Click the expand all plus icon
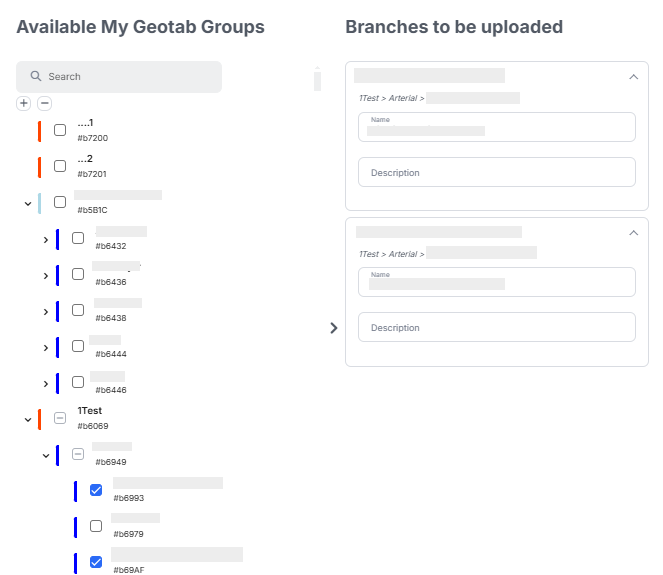Screen dimensions: 663x575 (24, 103)
